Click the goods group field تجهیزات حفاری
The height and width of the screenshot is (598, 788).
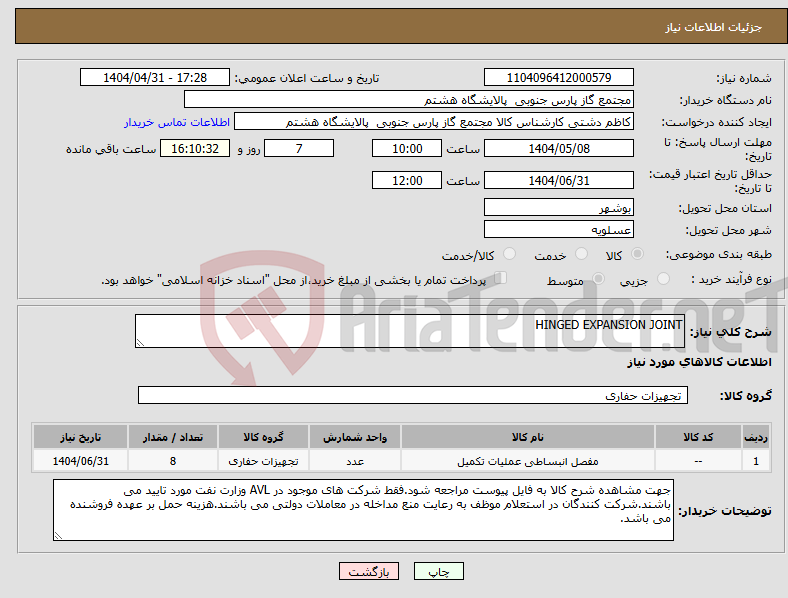(413, 395)
